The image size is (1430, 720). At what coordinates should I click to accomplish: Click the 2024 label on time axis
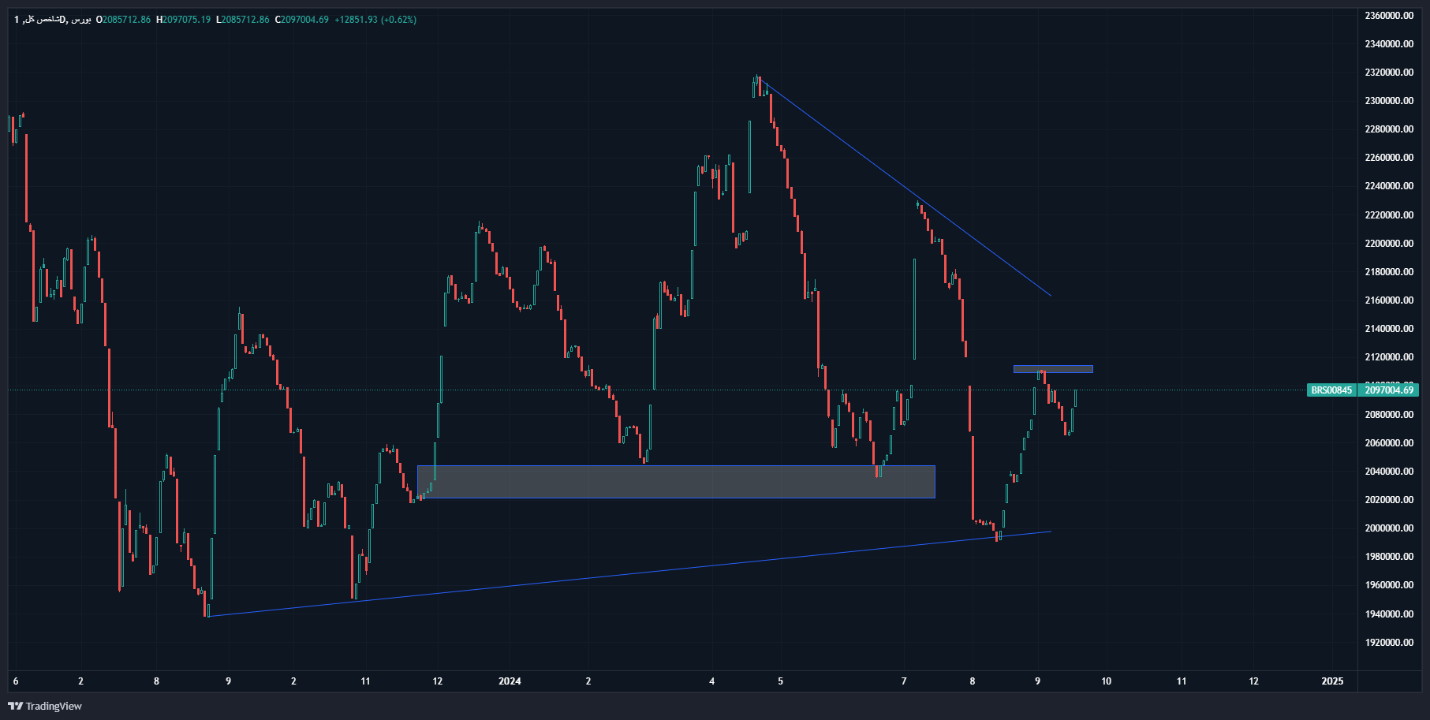(510, 681)
